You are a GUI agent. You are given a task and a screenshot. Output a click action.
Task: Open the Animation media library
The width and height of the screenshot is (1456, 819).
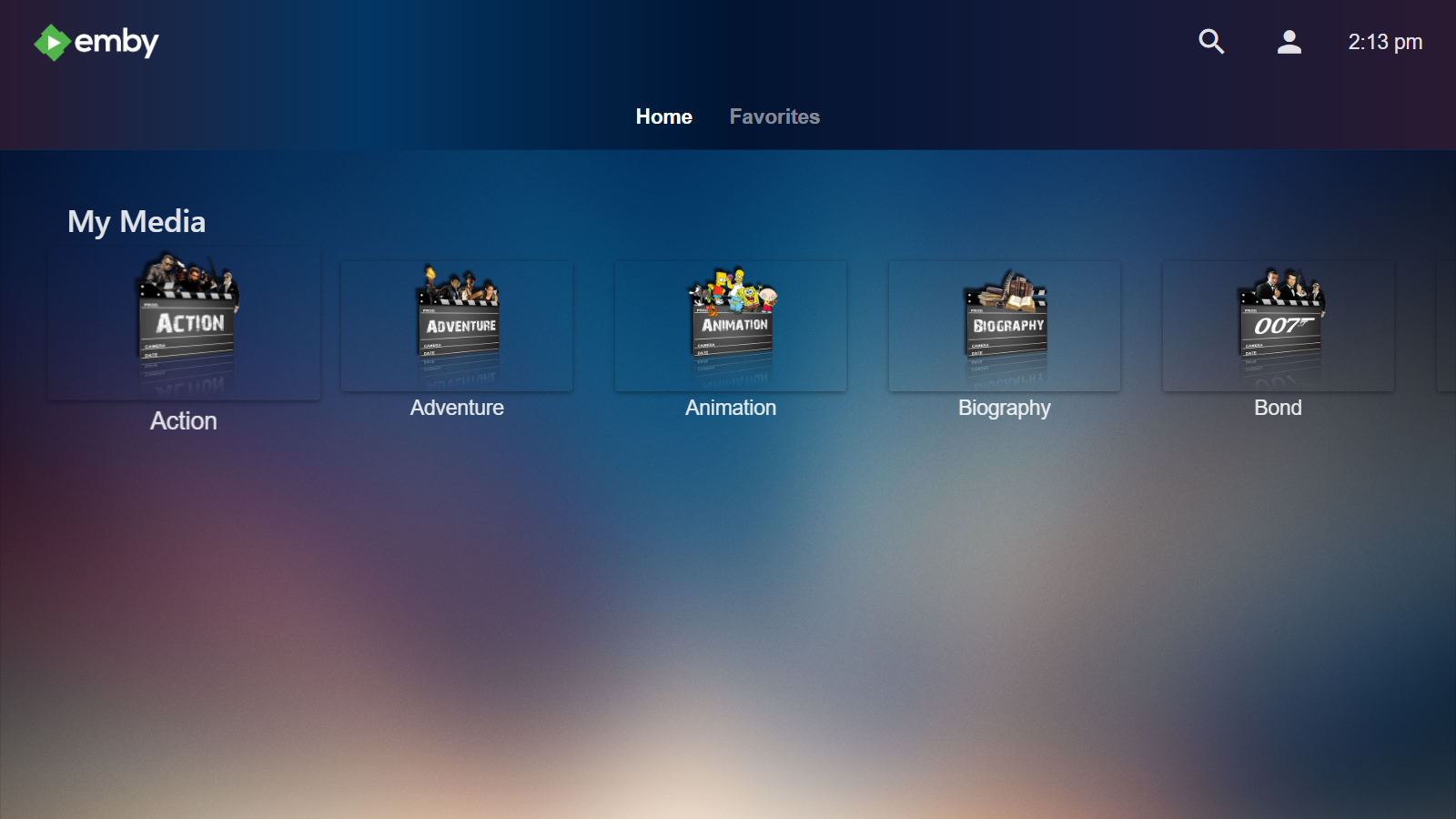click(x=731, y=325)
